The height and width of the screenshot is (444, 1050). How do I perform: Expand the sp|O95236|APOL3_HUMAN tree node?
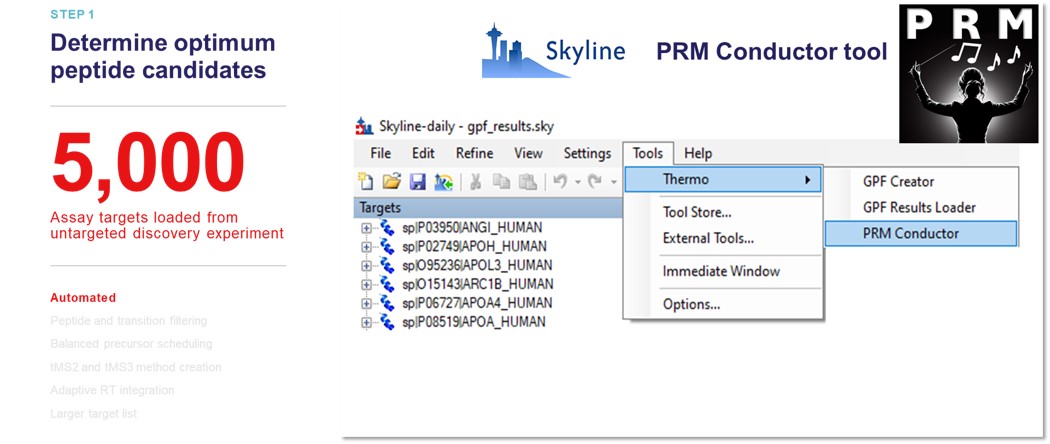click(x=366, y=265)
